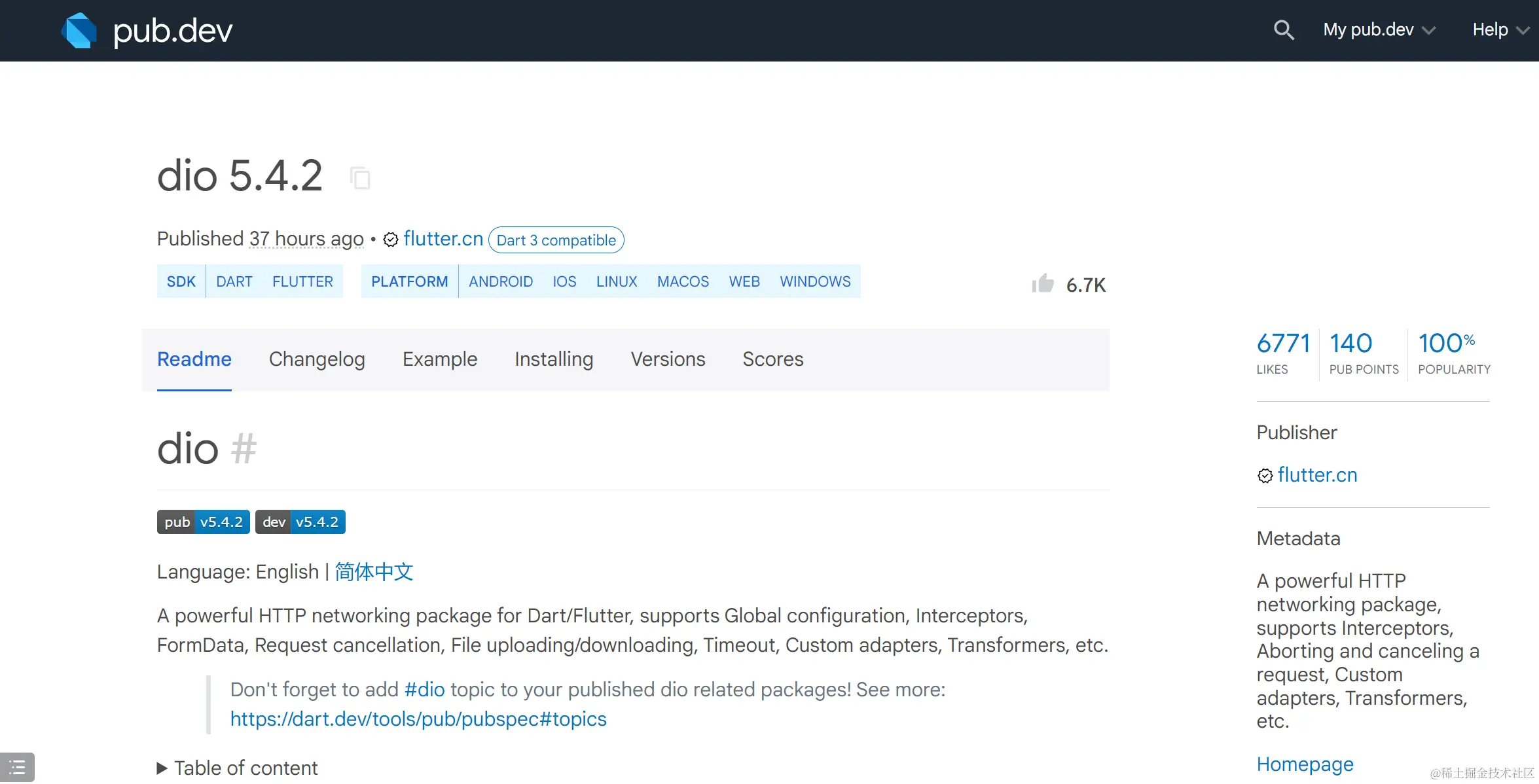Select the ANDROID platform tag
The height and width of the screenshot is (784, 1539).
click(500, 281)
